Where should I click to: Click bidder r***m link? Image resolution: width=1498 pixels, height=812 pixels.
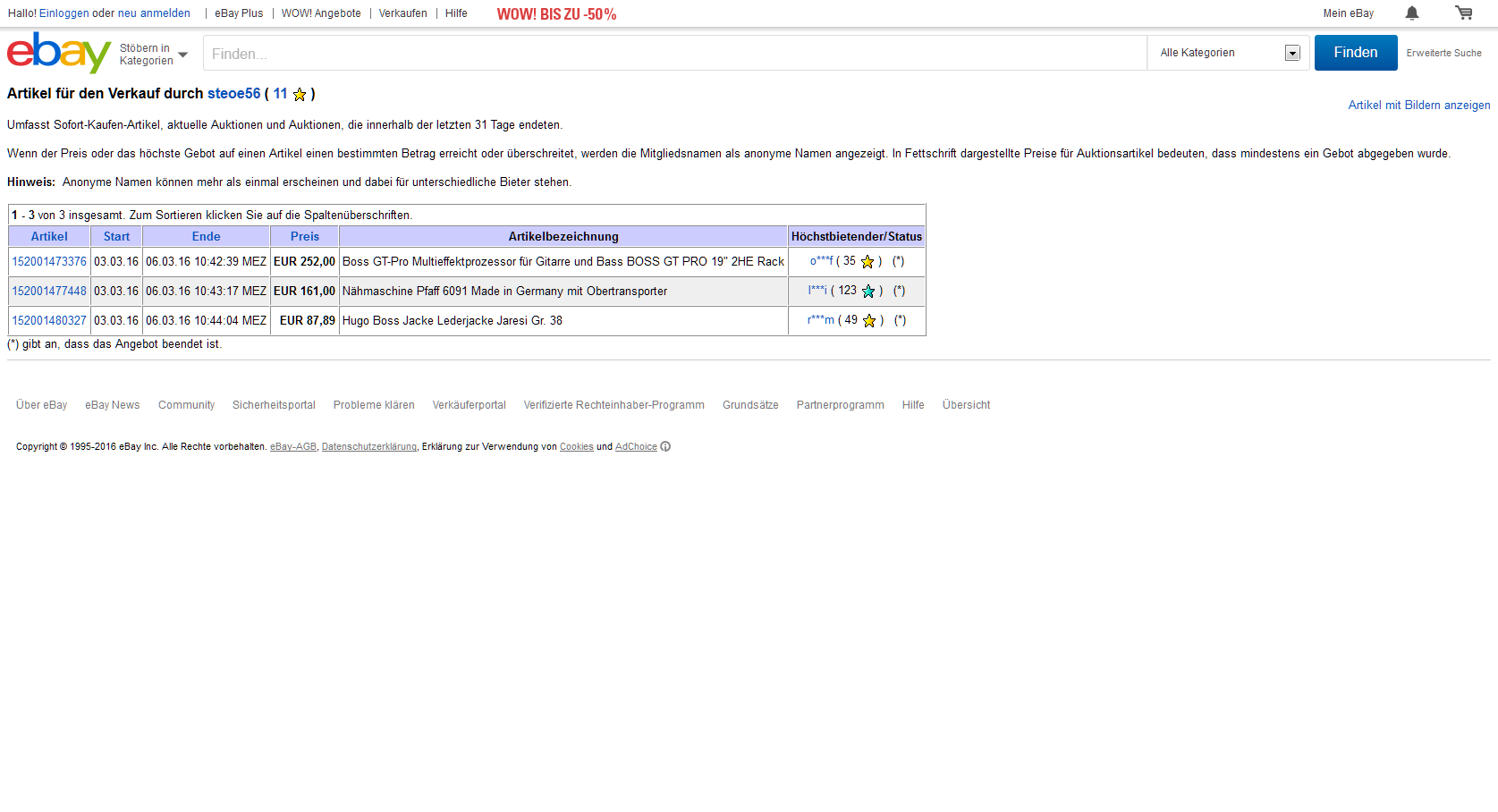[820, 320]
